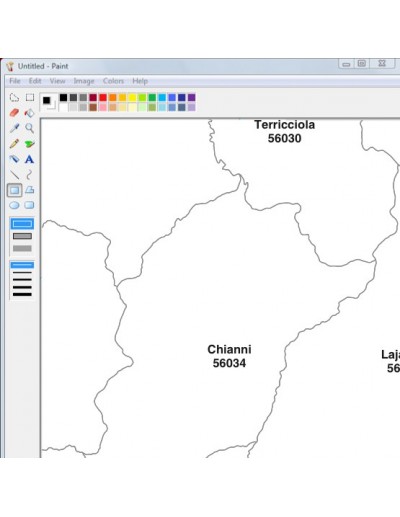Choose the Pencil tool

point(14,144)
